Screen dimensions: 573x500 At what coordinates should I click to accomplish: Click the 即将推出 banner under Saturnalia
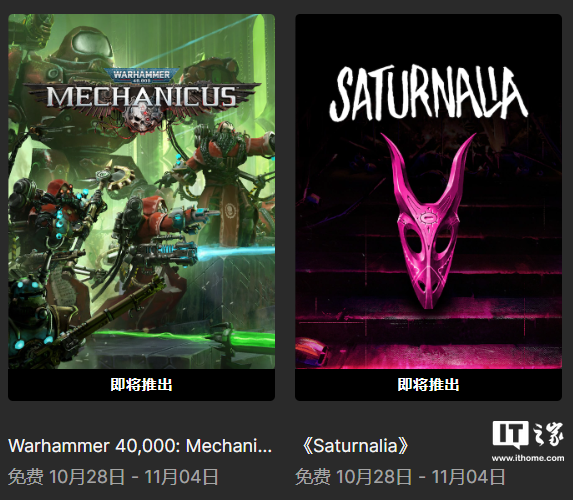click(x=428, y=385)
